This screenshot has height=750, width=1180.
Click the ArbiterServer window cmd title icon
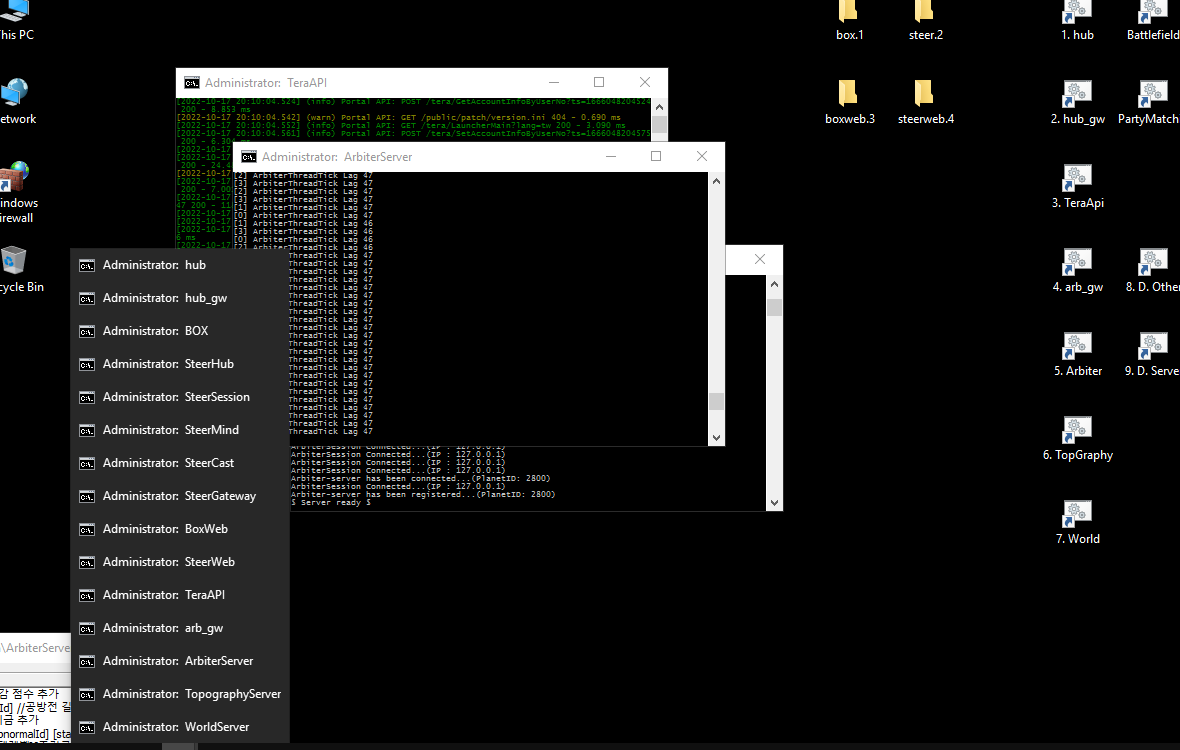[x=249, y=156]
